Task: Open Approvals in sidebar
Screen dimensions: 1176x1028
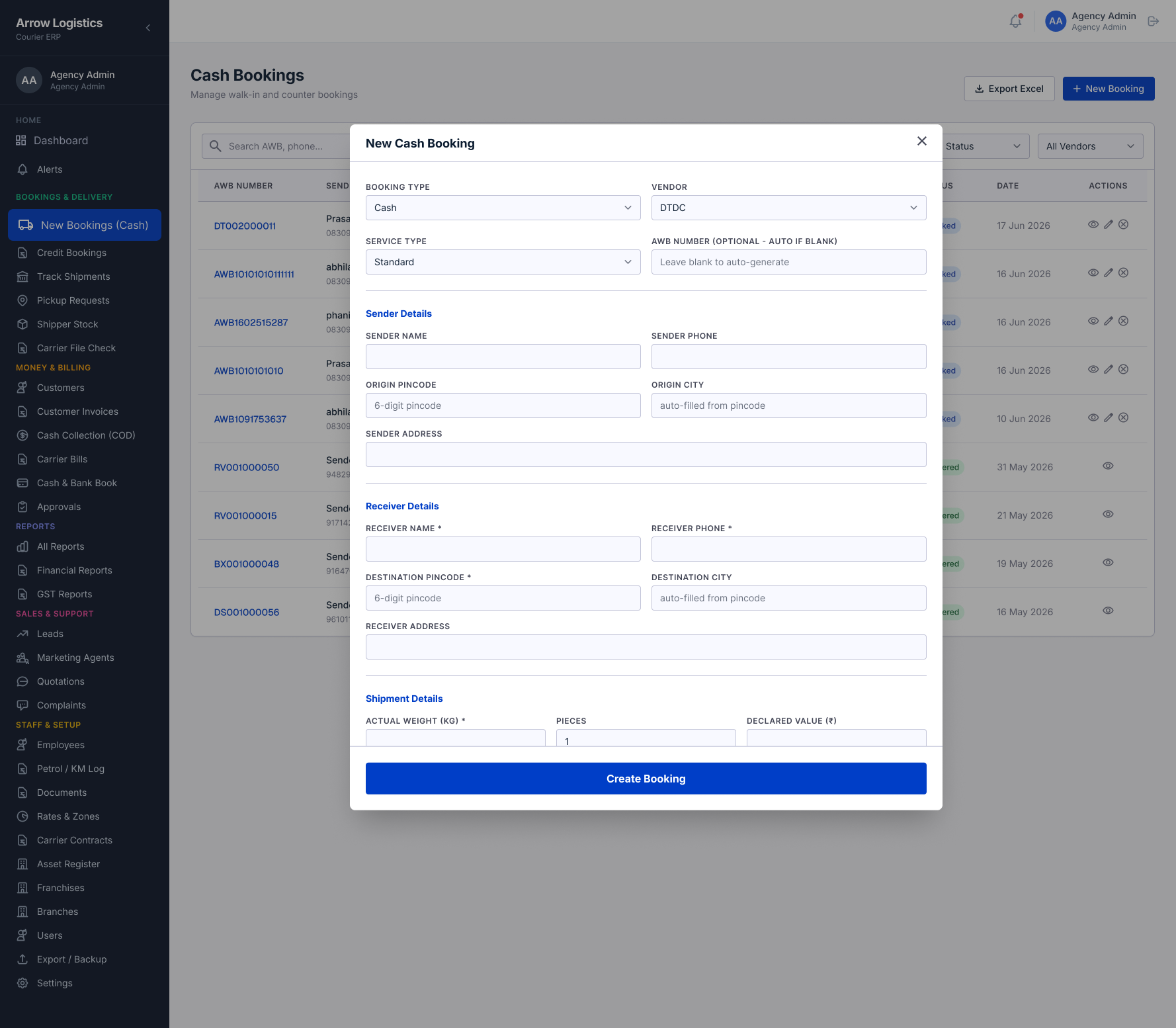Action: (85, 507)
